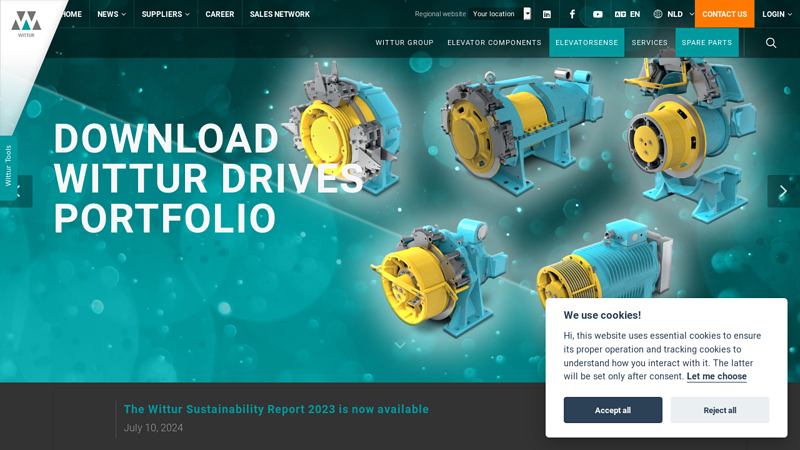Open the Wittur Group menu
800x450 pixels.
[x=404, y=43]
